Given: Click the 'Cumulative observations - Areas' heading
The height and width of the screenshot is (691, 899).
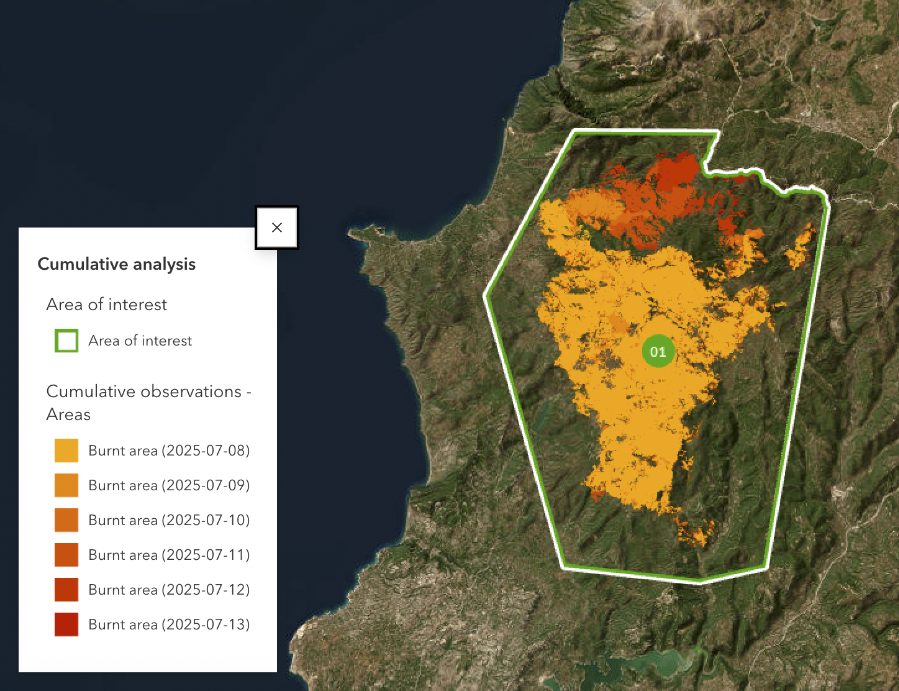Looking at the screenshot, I should (148, 402).
